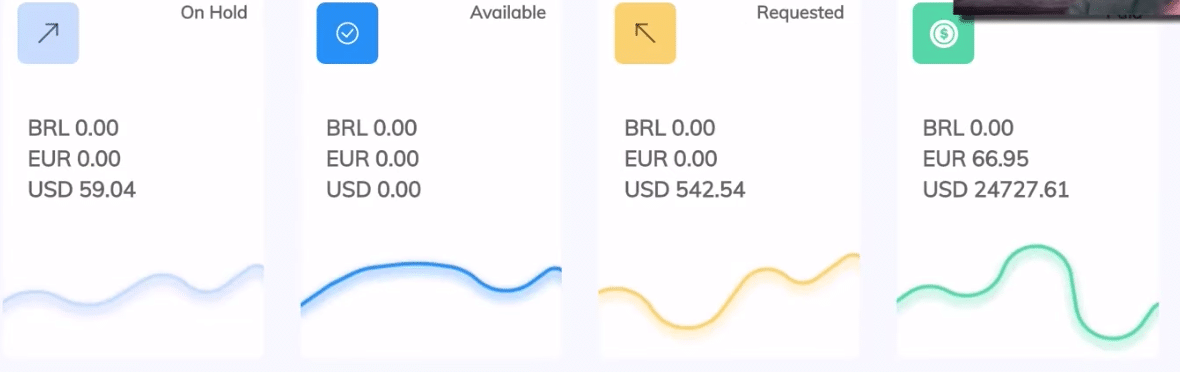Open the blue Available trend chart

click(x=431, y=285)
